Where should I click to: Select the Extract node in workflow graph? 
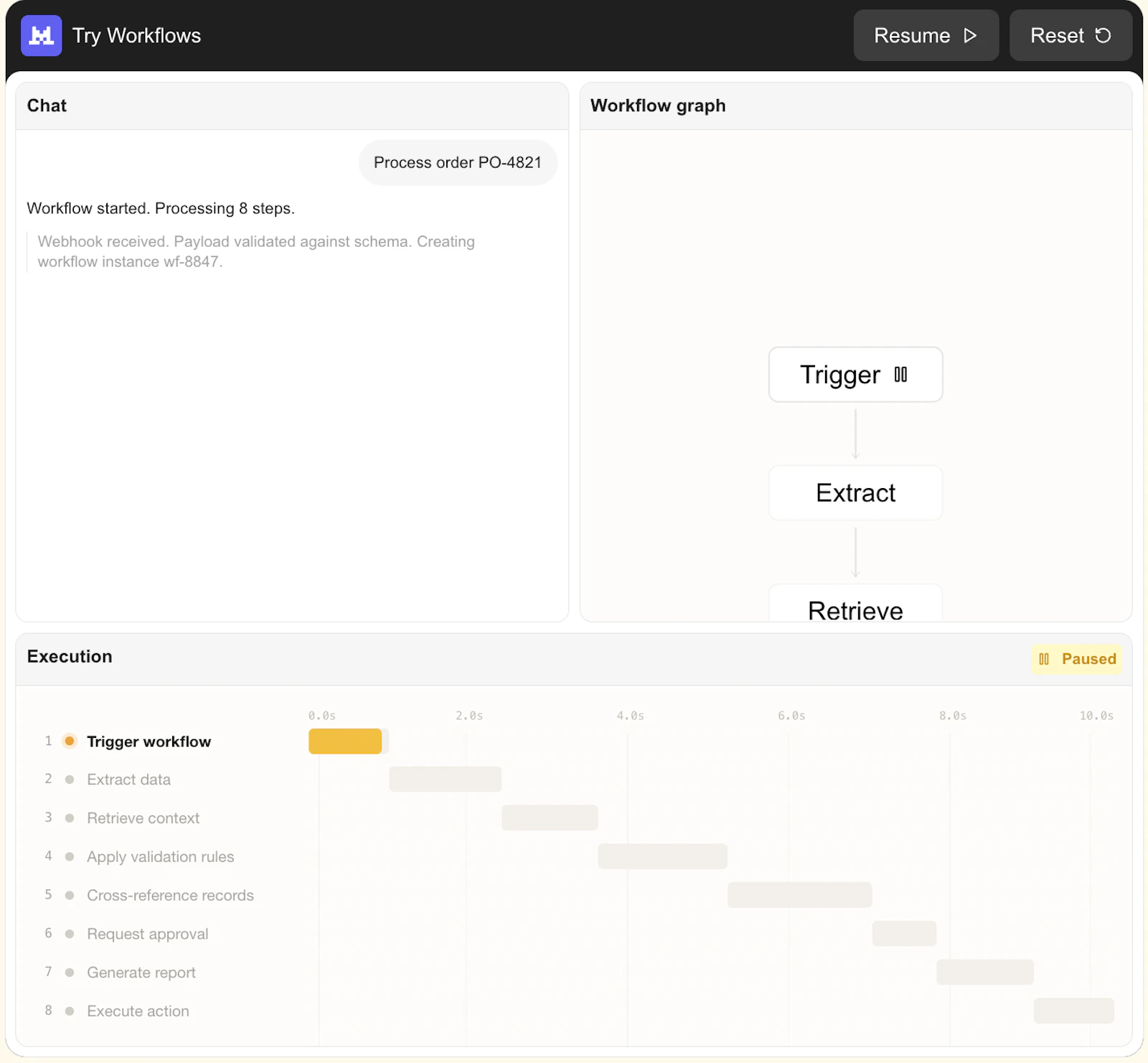coord(855,493)
